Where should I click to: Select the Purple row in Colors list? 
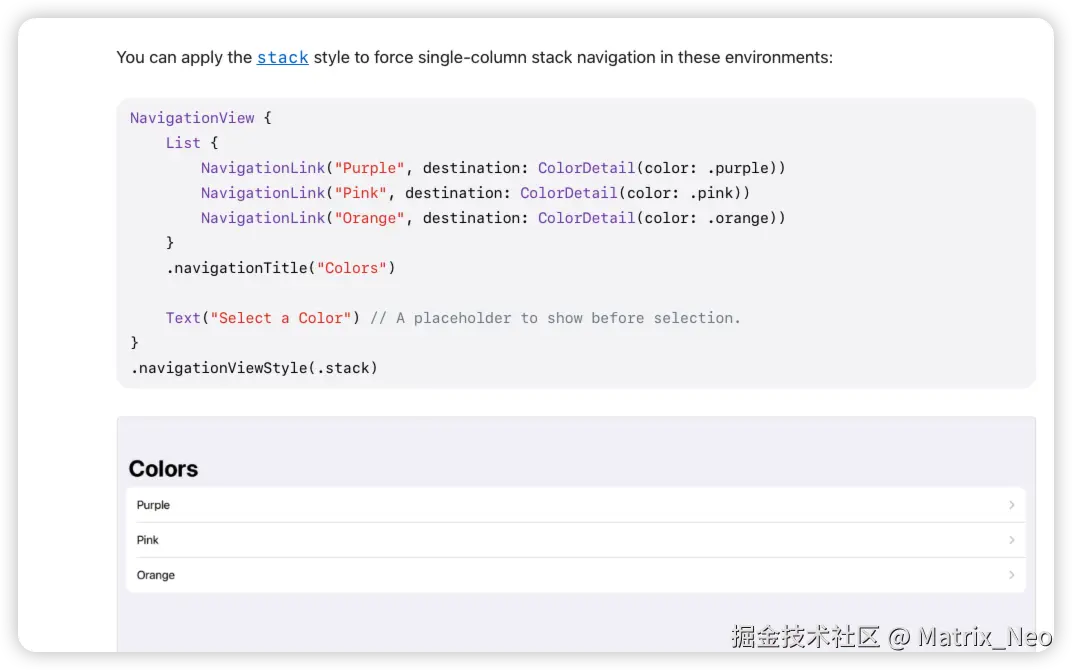click(x=575, y=505)
